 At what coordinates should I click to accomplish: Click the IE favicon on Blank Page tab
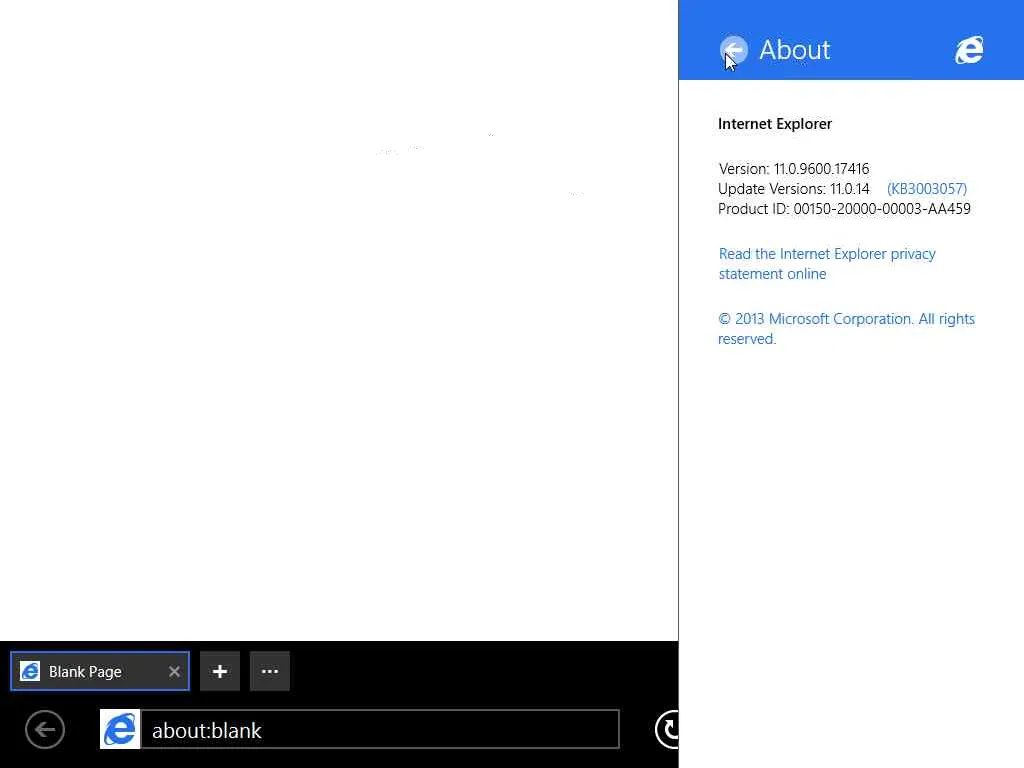pos(30,671)
